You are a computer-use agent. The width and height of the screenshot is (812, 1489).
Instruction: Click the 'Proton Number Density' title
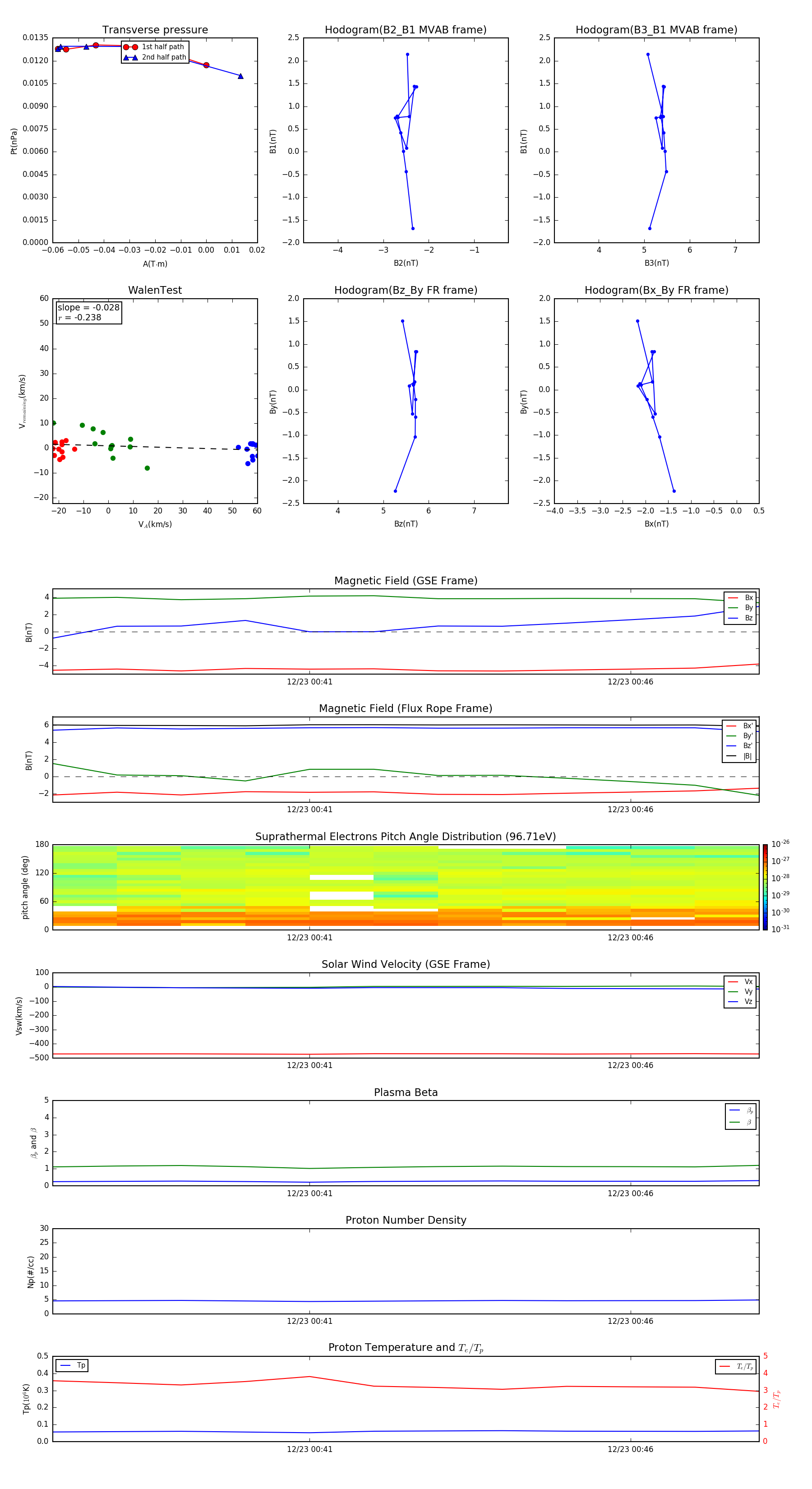(406, 1220)
